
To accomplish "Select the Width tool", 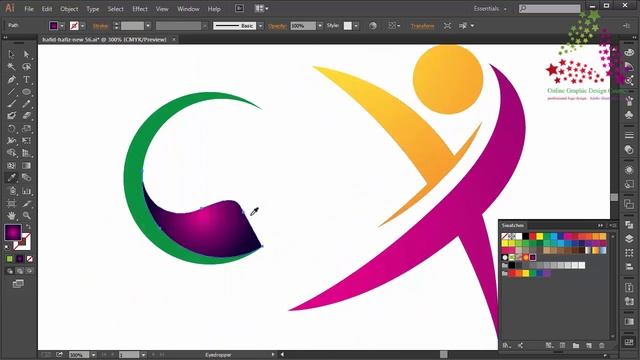I will click(11, 141).
